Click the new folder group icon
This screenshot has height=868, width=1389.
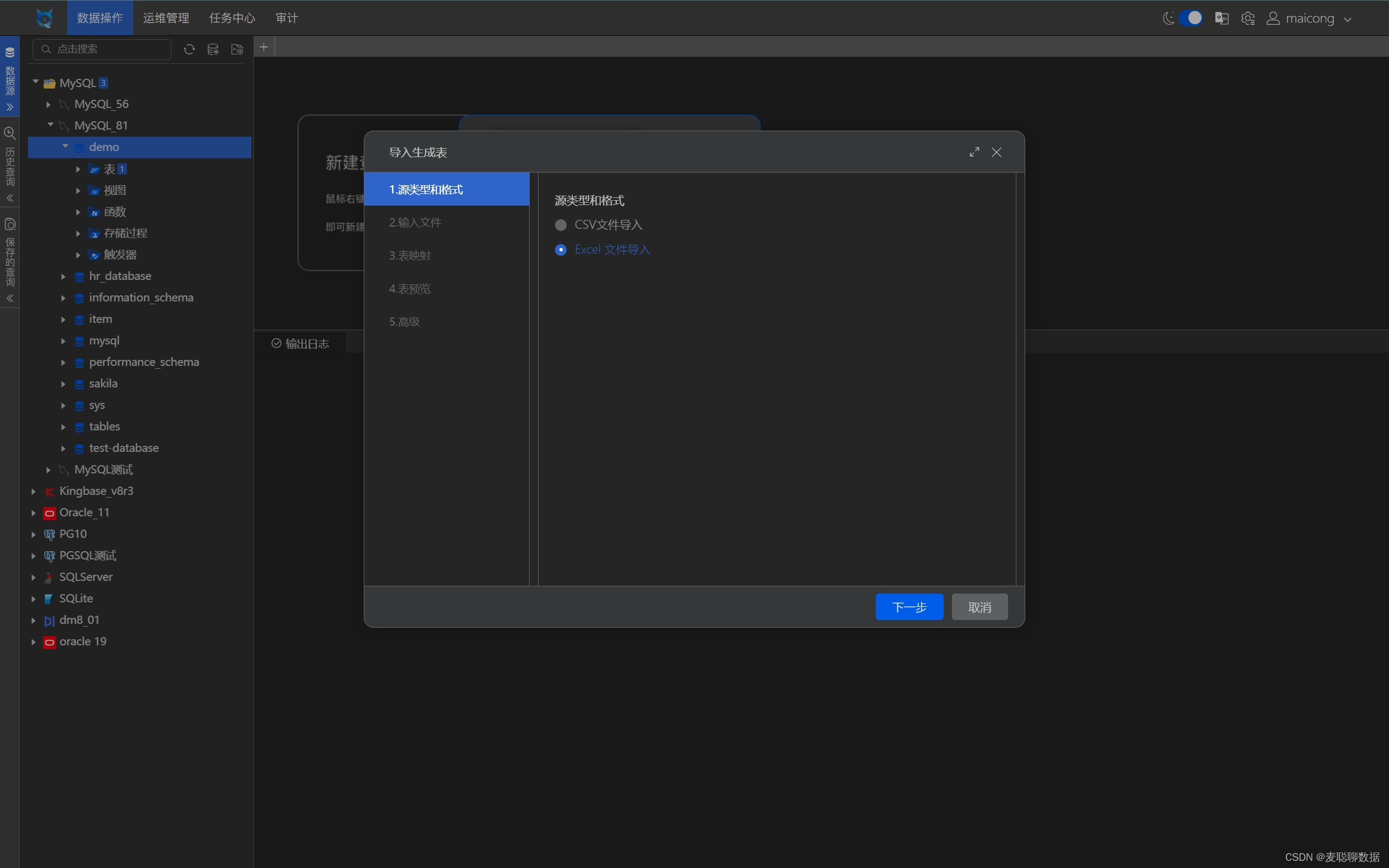(237, 50)
